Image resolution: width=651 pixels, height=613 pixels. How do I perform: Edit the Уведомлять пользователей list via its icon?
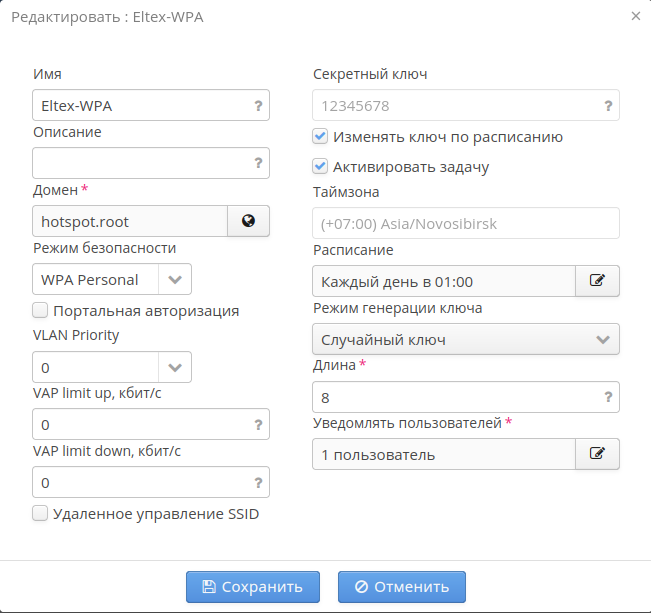[597, 454]
